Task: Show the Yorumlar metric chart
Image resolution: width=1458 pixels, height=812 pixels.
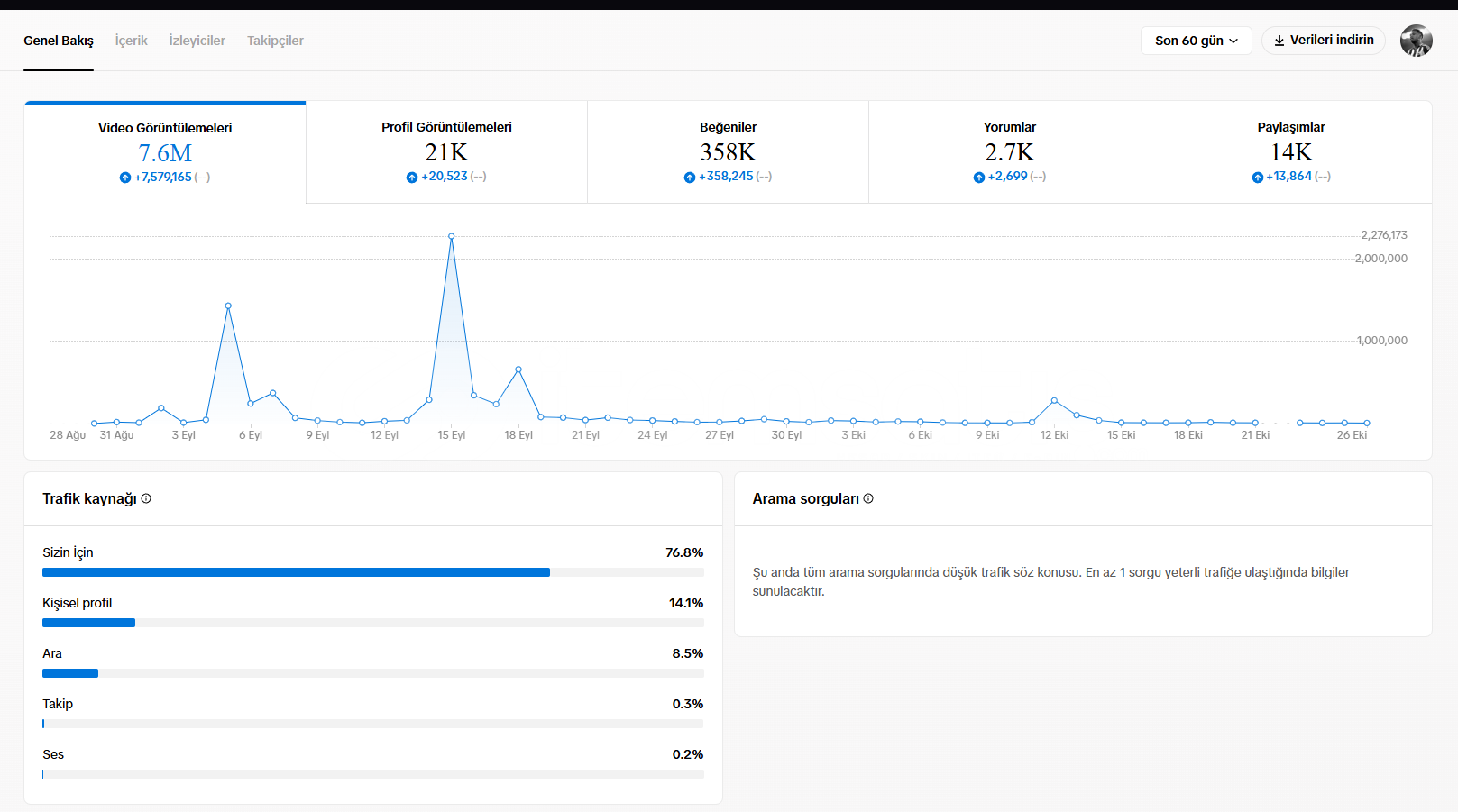Action: (x=1009, y=151)
